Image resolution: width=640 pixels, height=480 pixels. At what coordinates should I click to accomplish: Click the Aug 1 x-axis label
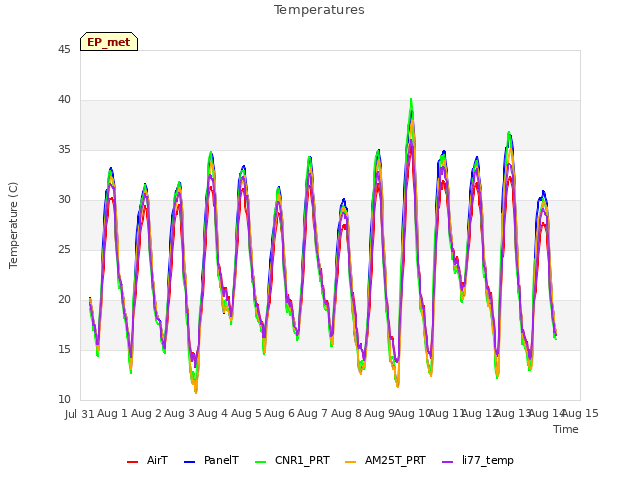[x=113, y=413]
